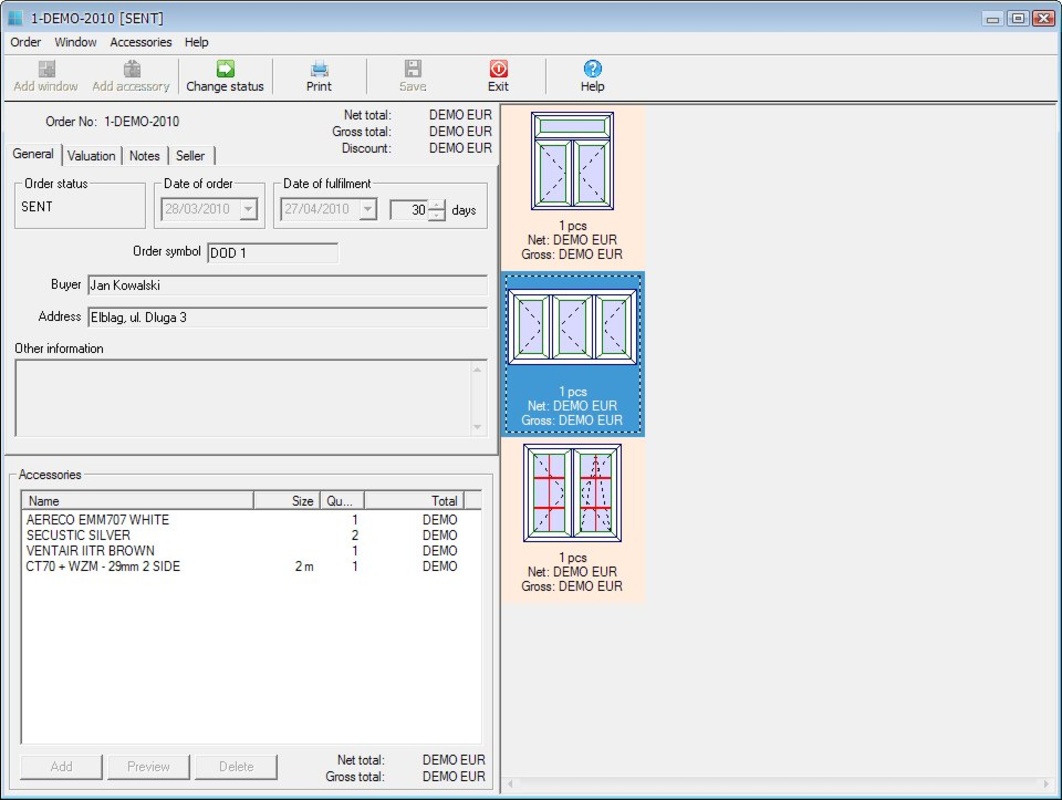1062x800 pixels.
Task: Click the Preview accessory button
Action: pyautogui.click(x=148, y=766)
